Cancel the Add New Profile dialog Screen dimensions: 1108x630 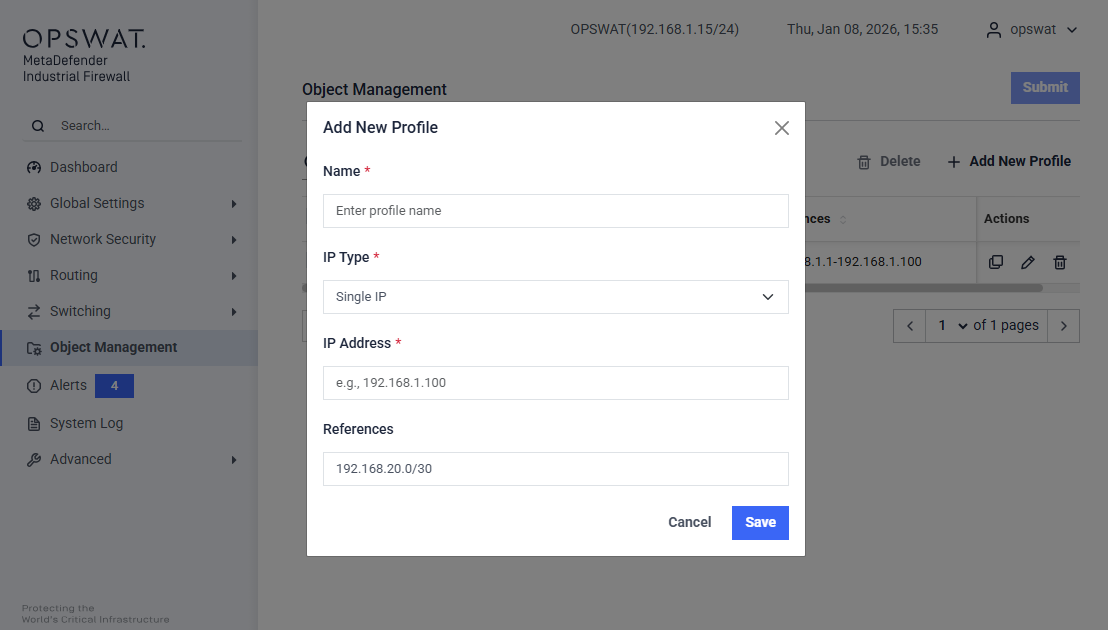tap(689, 523)
